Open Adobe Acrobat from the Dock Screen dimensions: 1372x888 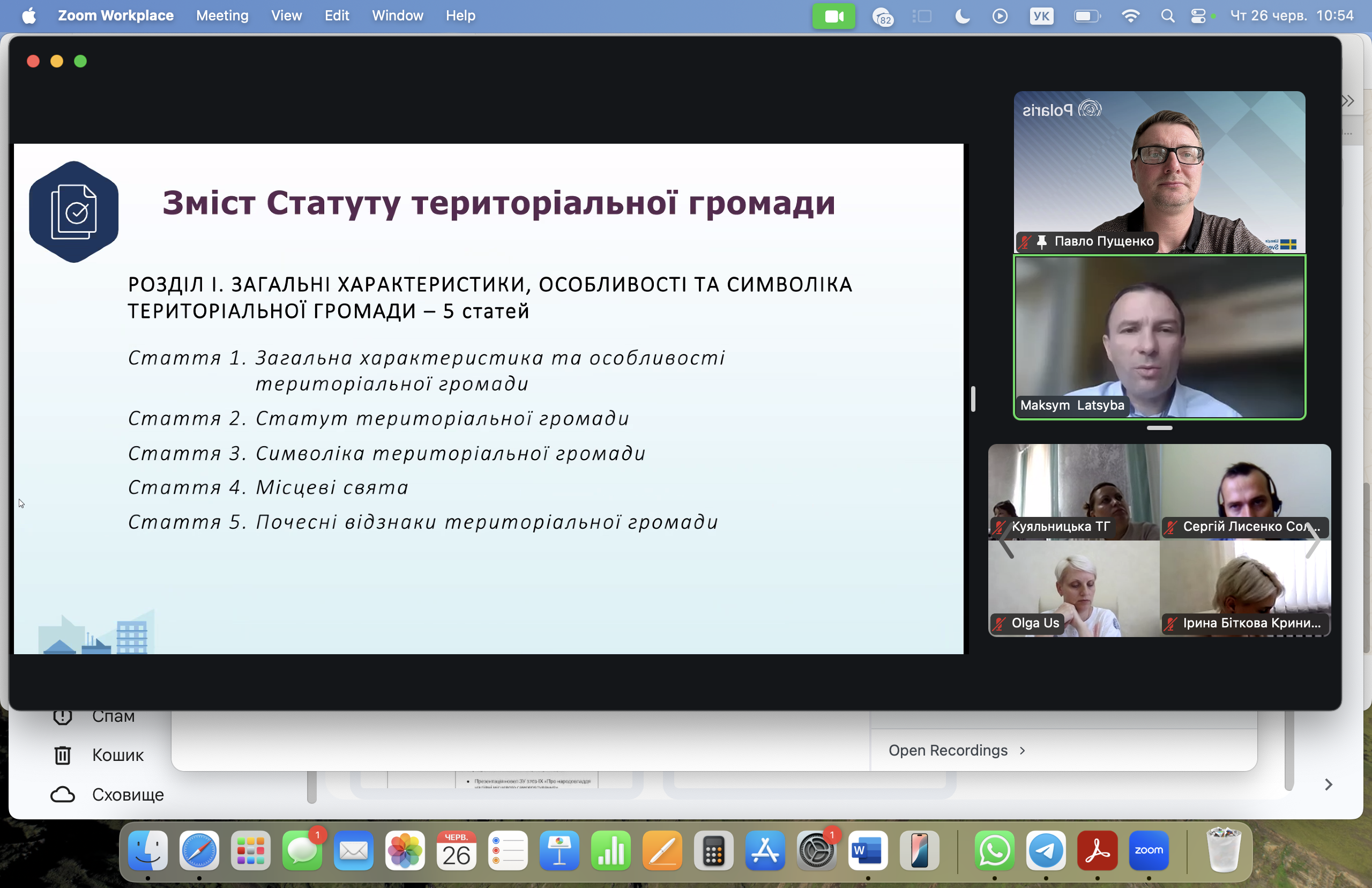(1098, 850)
